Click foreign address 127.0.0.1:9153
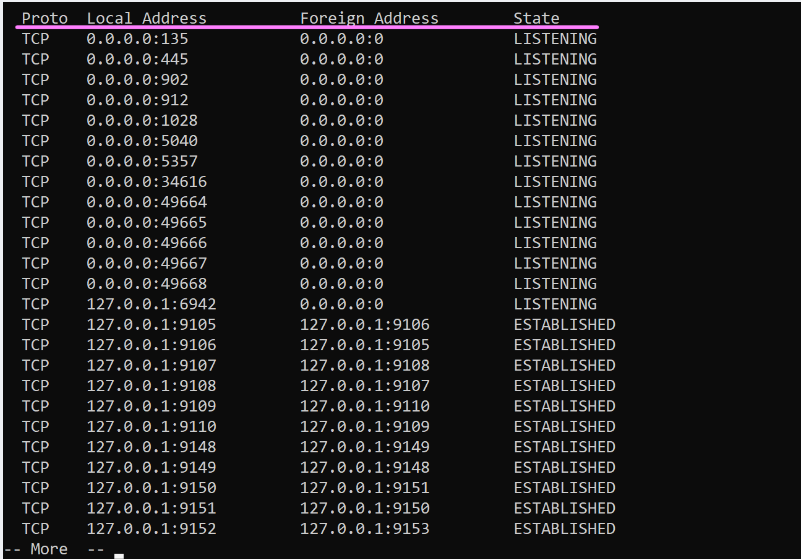 tap(365, 529)
